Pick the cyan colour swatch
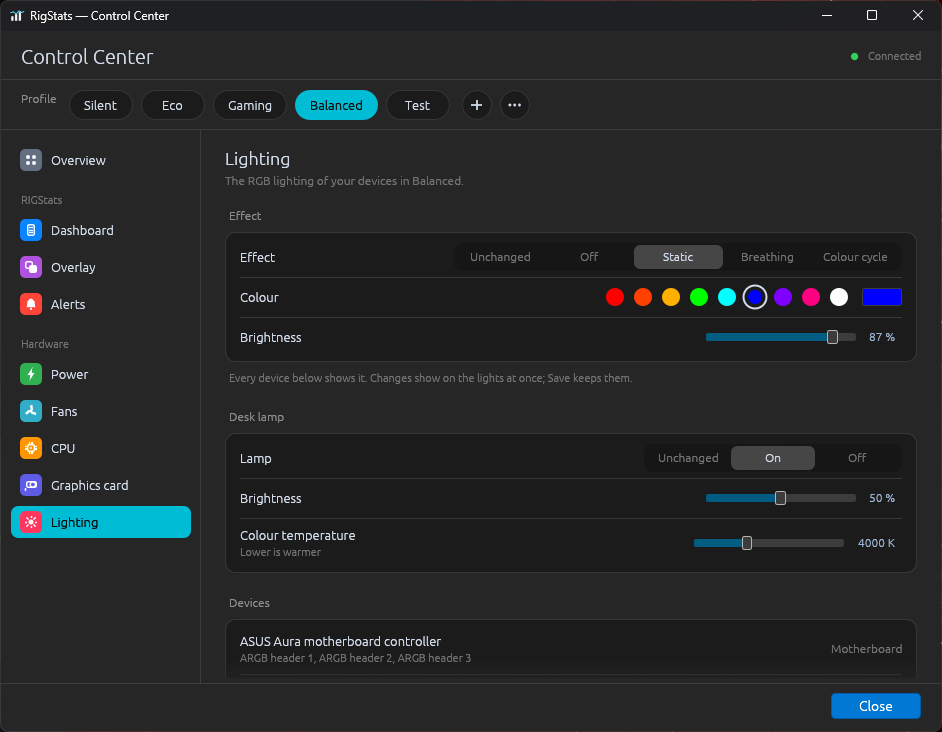This screenshot has height=732, width=942. pos(727,297)
